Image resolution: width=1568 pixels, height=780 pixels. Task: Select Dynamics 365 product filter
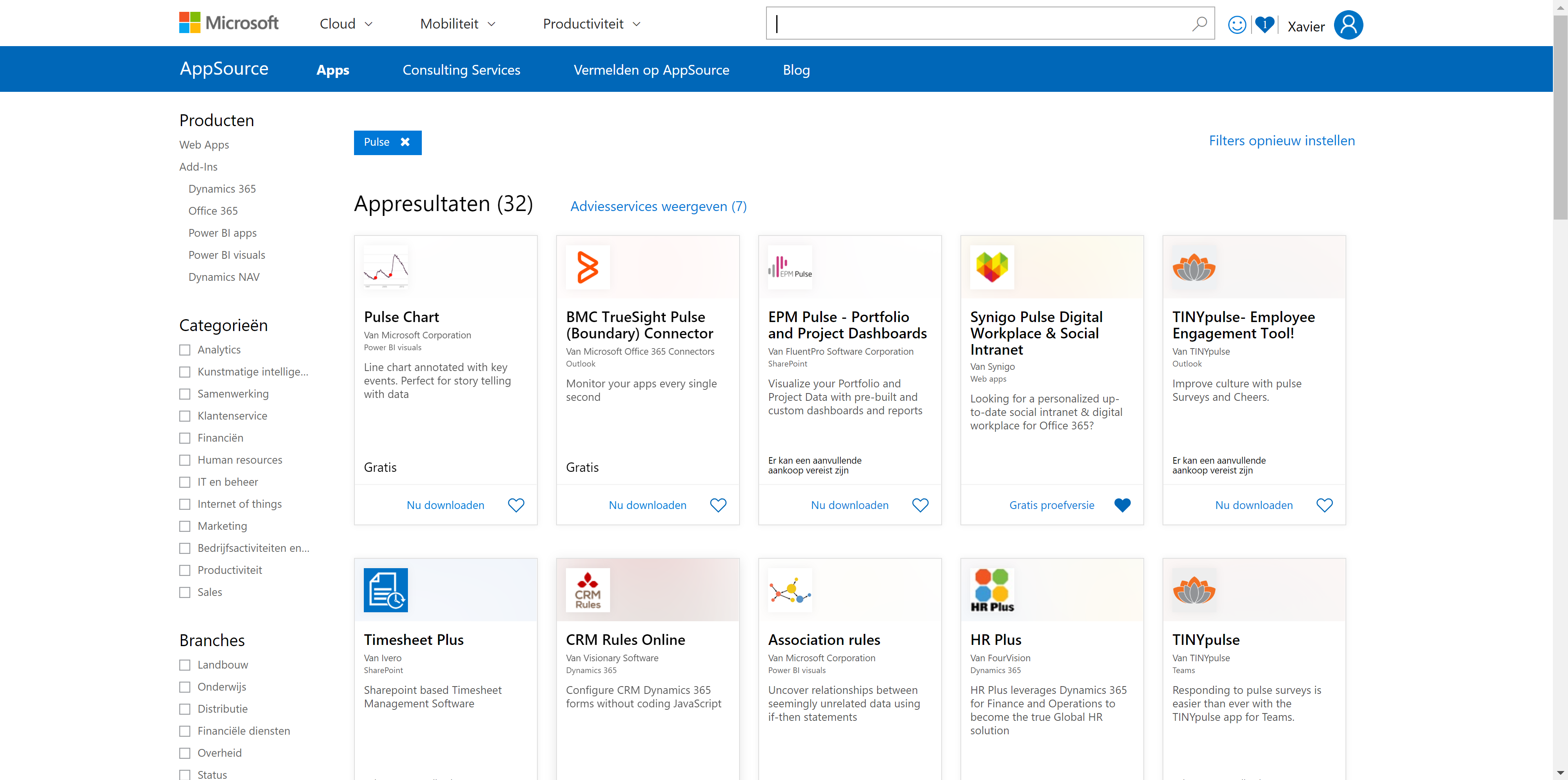pos(222,189)
